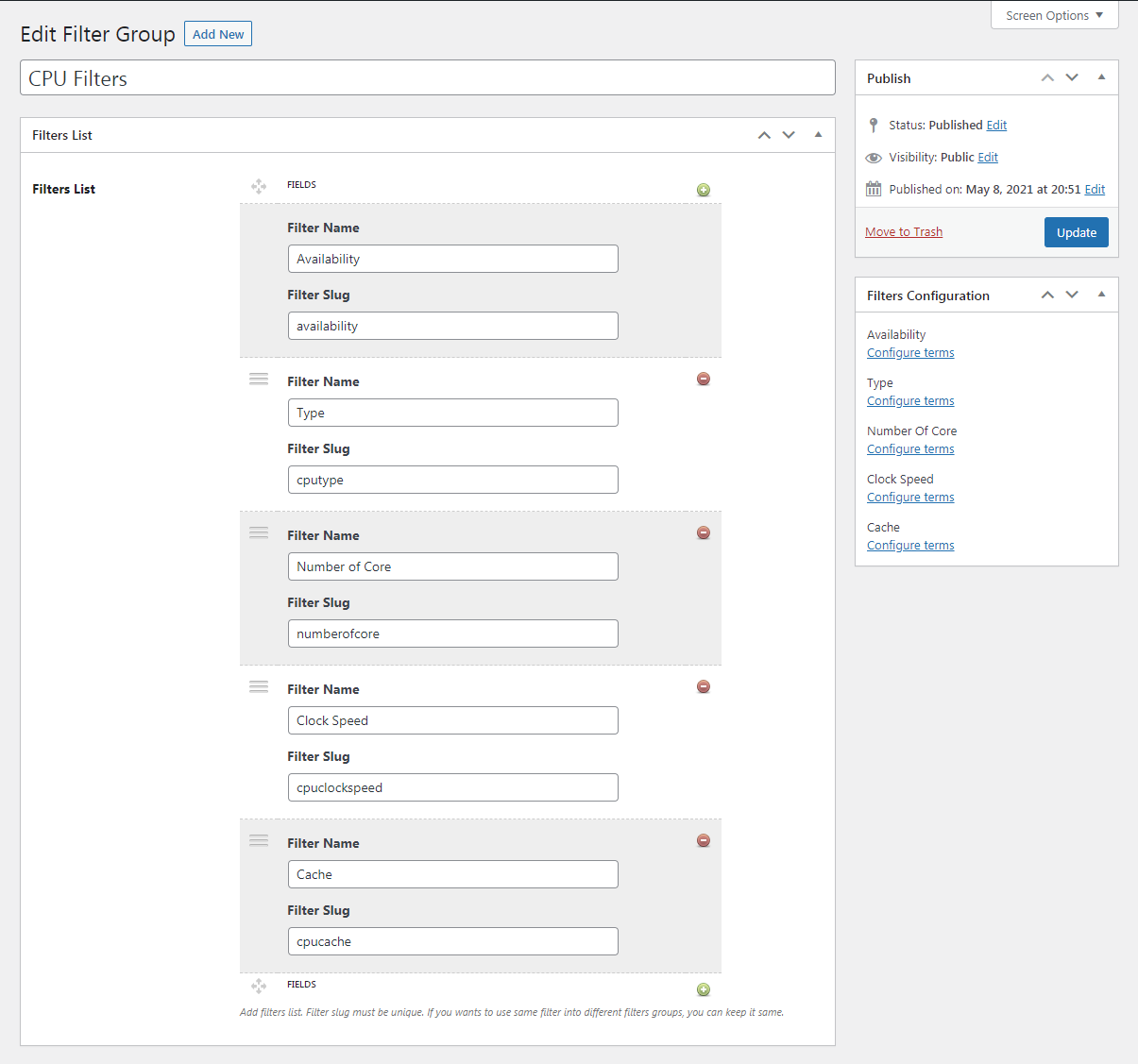Image resolution: width=1138 pixels, height=1064 pixels.
Task: Click the calendar icon next to Published on
Action: [874, 189]
